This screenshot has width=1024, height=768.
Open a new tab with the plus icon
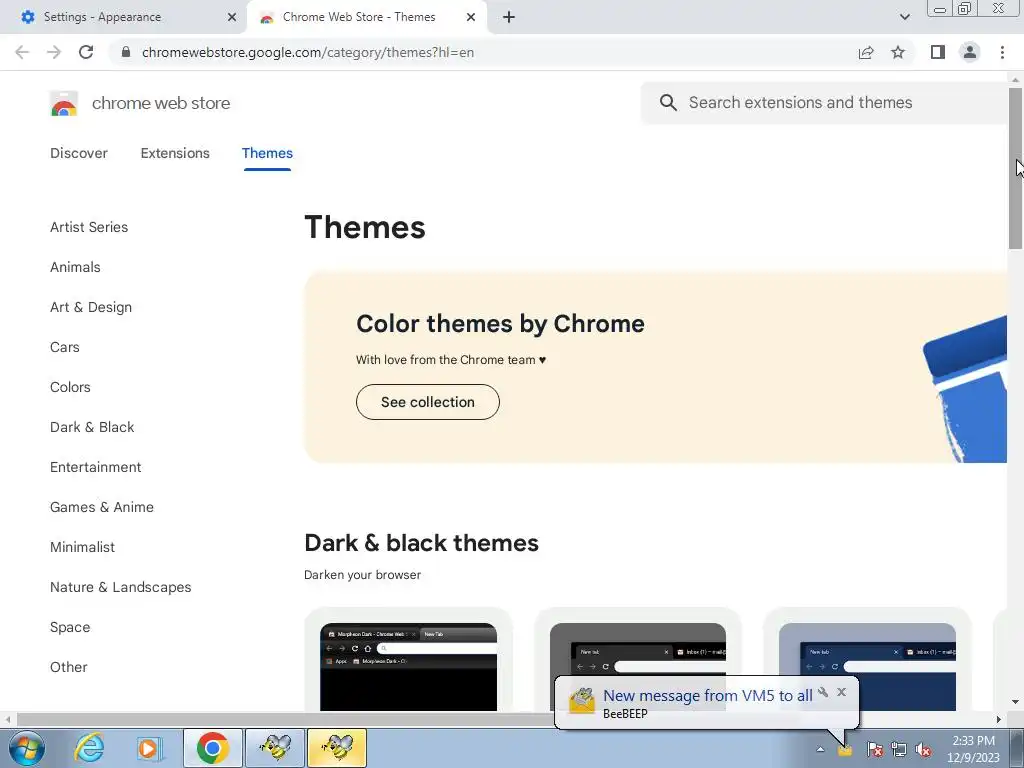(509, 17)
